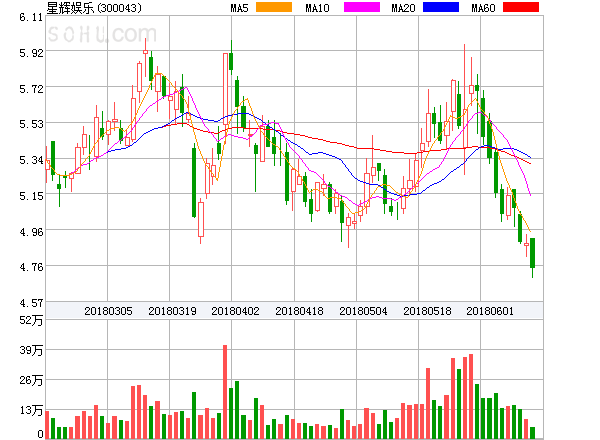
Task: Click the 52万 volume axis label
Action: click(31, 320)
